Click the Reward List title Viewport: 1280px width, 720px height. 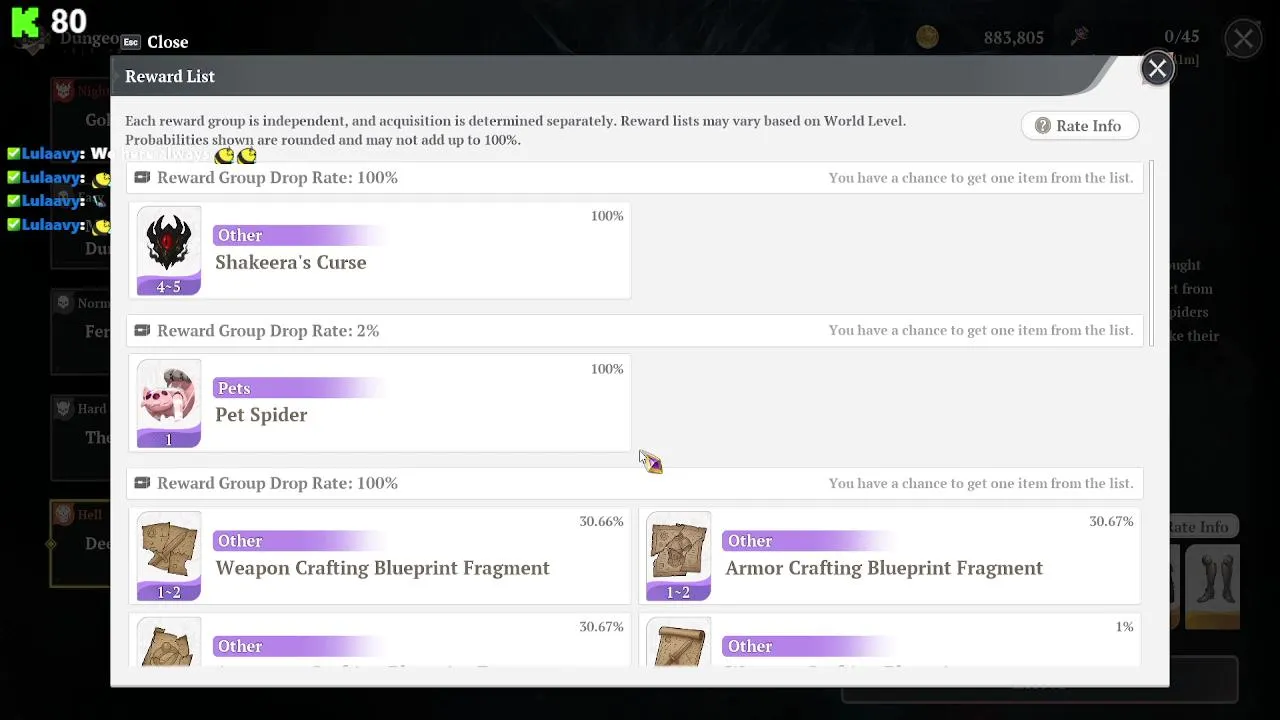170,76
